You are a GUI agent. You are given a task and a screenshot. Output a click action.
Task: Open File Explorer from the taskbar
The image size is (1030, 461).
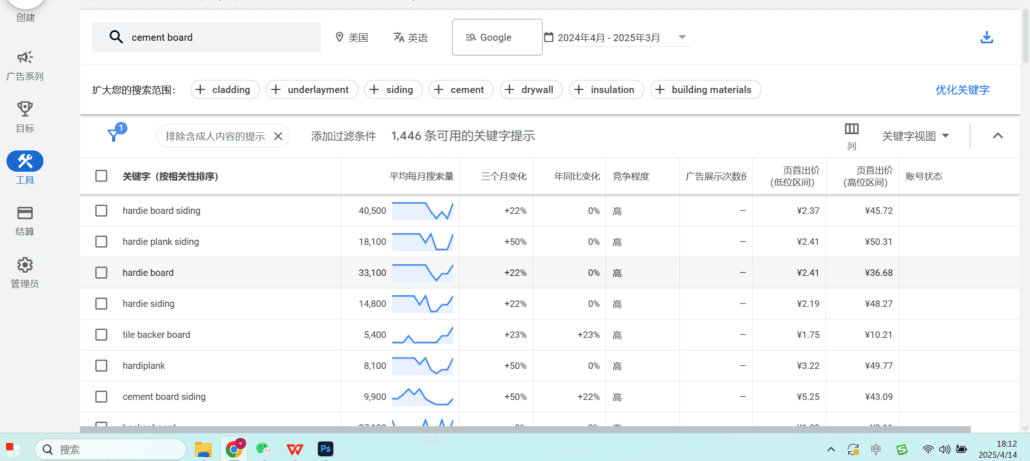point(204,449)
